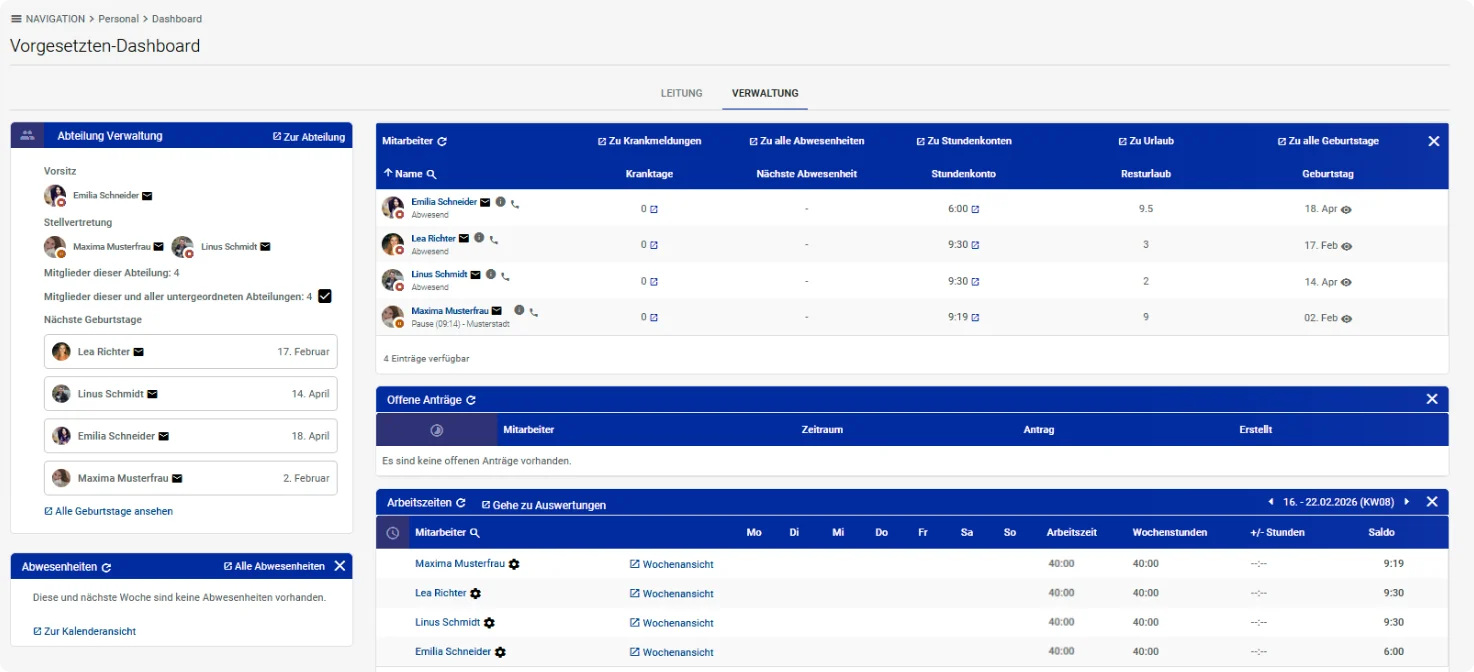
Task: Call Maxima Musterfrau via the phone icon
Action: click(x=533, y=311)
